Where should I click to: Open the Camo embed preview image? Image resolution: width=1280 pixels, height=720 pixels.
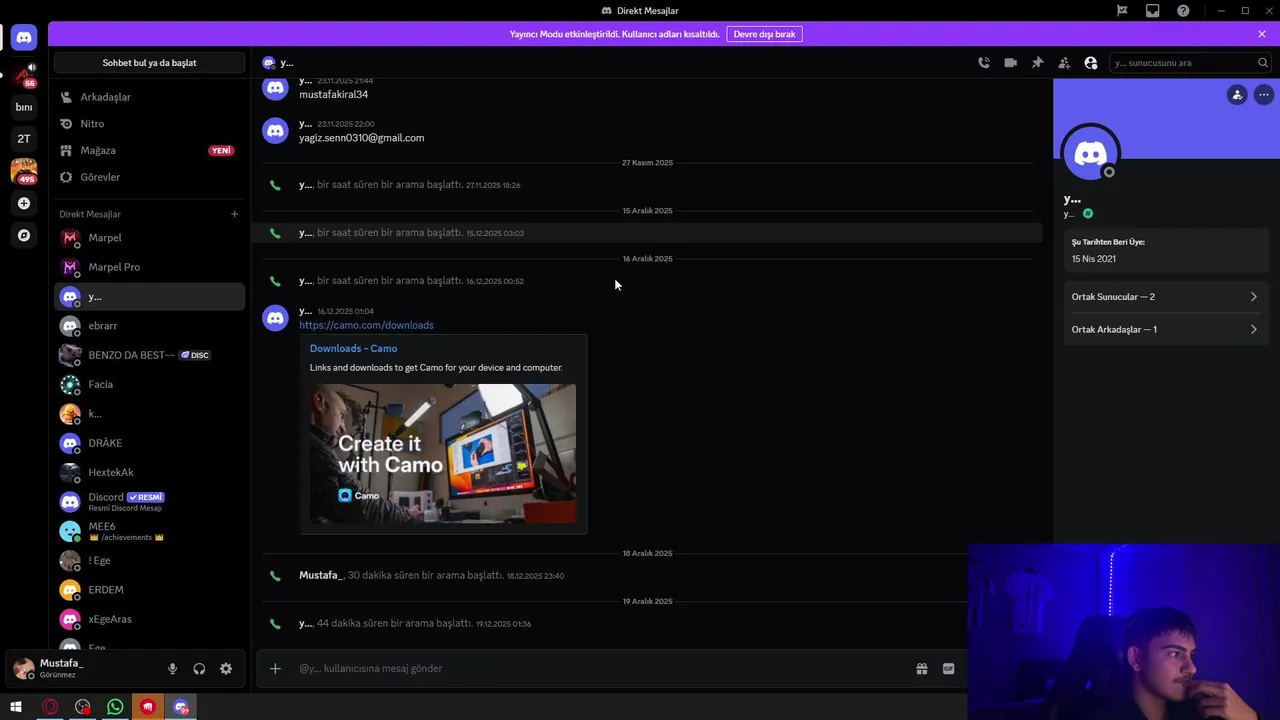click(443, 454)
